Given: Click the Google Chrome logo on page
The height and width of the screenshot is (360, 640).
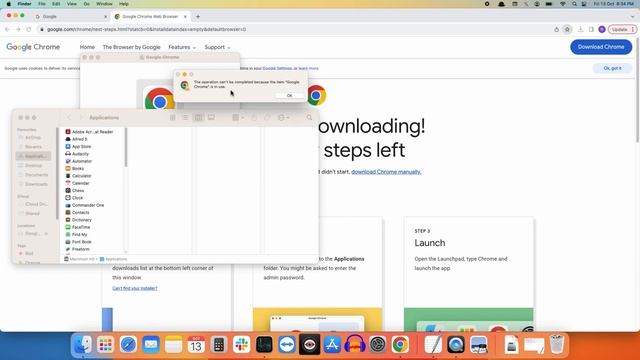Looking at the screenshot, I should (33, 47).
